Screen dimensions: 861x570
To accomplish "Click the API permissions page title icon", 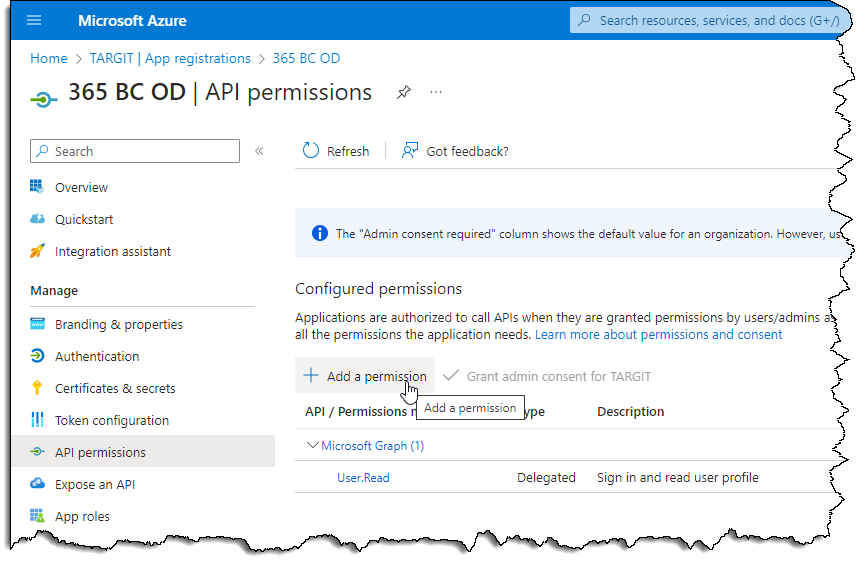I will [43, 99].
